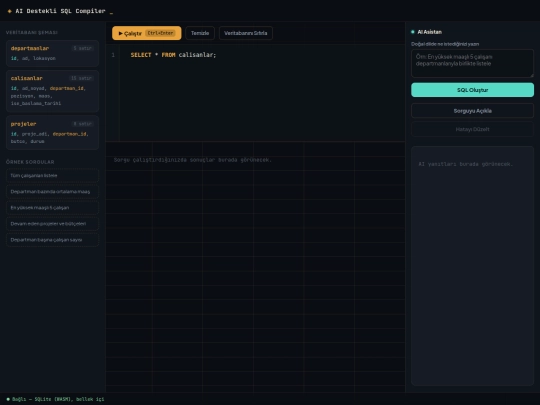Image resolution: width=540 pixels, height=405 pixels.
Task: Select the calisanlar table card
Action: point(52,91)
